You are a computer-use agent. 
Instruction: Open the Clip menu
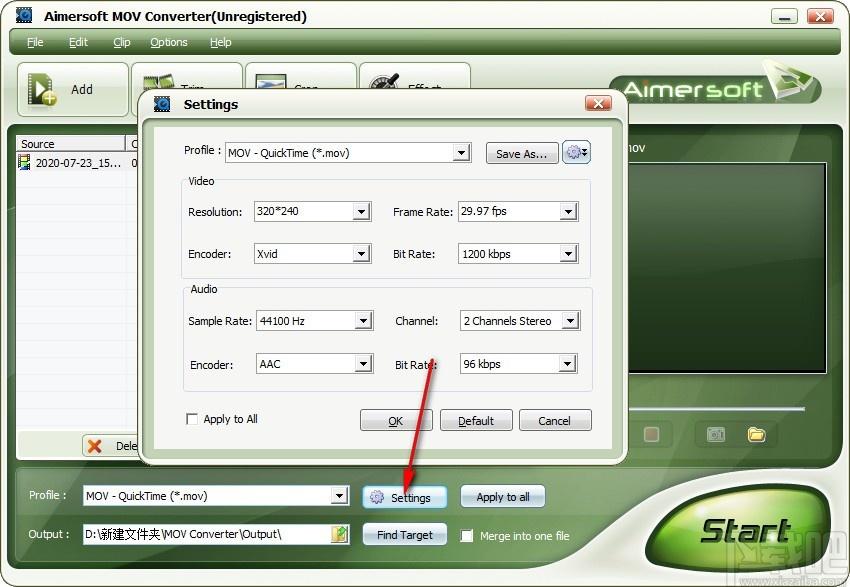(121, 42)
